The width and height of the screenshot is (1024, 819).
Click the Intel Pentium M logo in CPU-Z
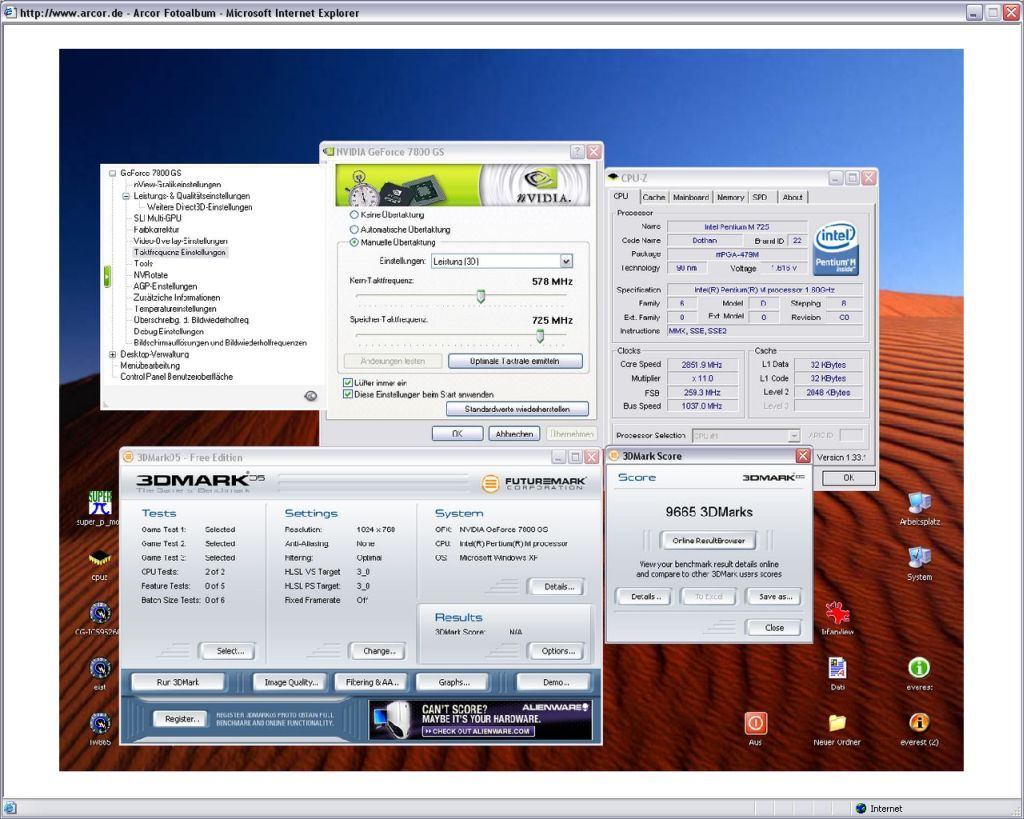click(x=836, y=248)
